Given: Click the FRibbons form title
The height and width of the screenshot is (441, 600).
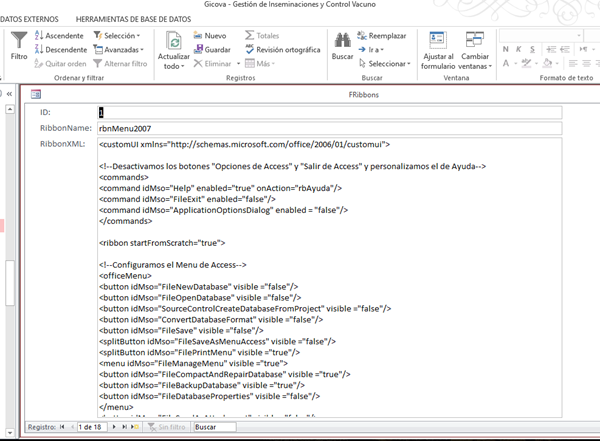Looking at the screenshot, I should tap(364, 95).
